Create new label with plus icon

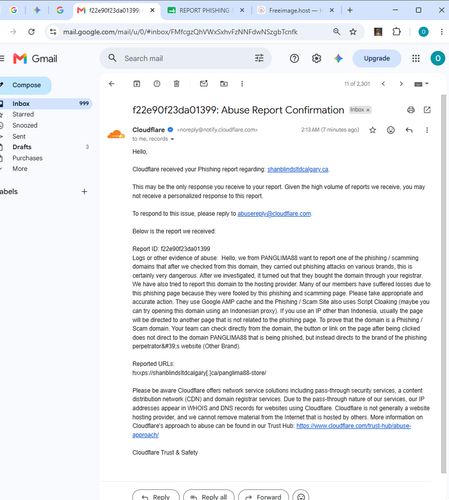tap(84, 191)
